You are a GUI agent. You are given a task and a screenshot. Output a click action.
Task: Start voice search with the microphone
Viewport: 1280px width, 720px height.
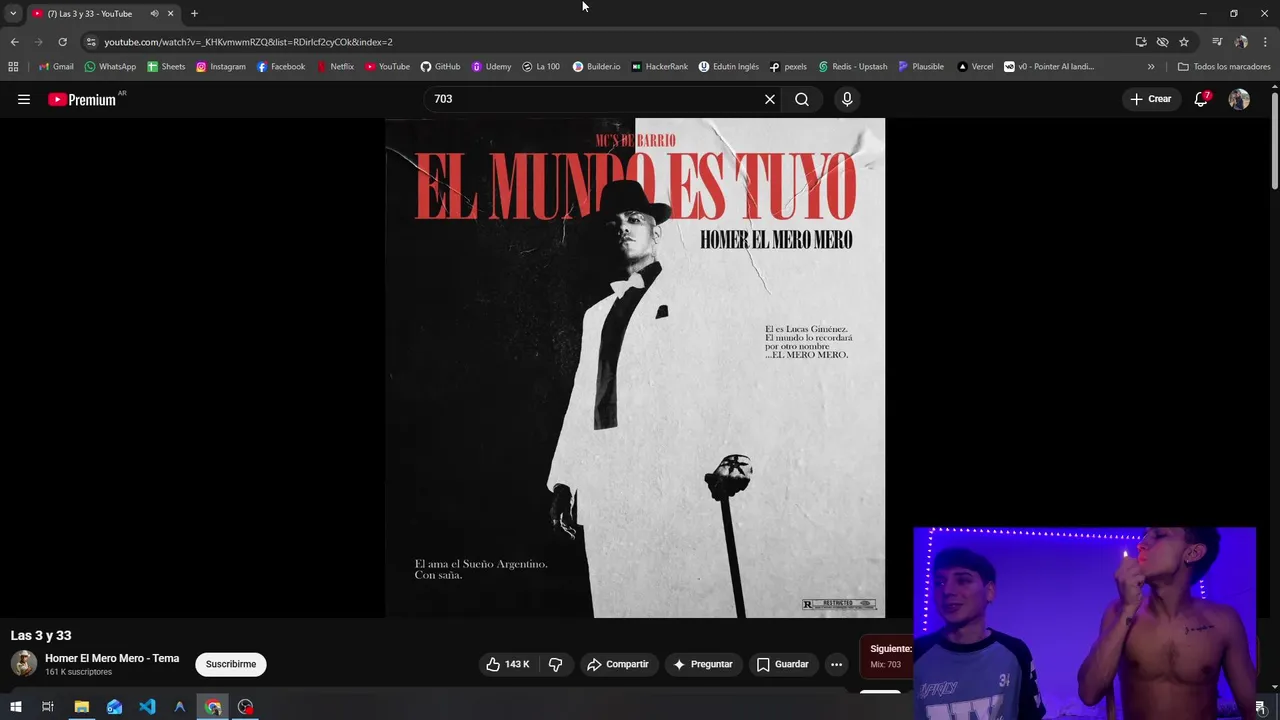(847, 99)
